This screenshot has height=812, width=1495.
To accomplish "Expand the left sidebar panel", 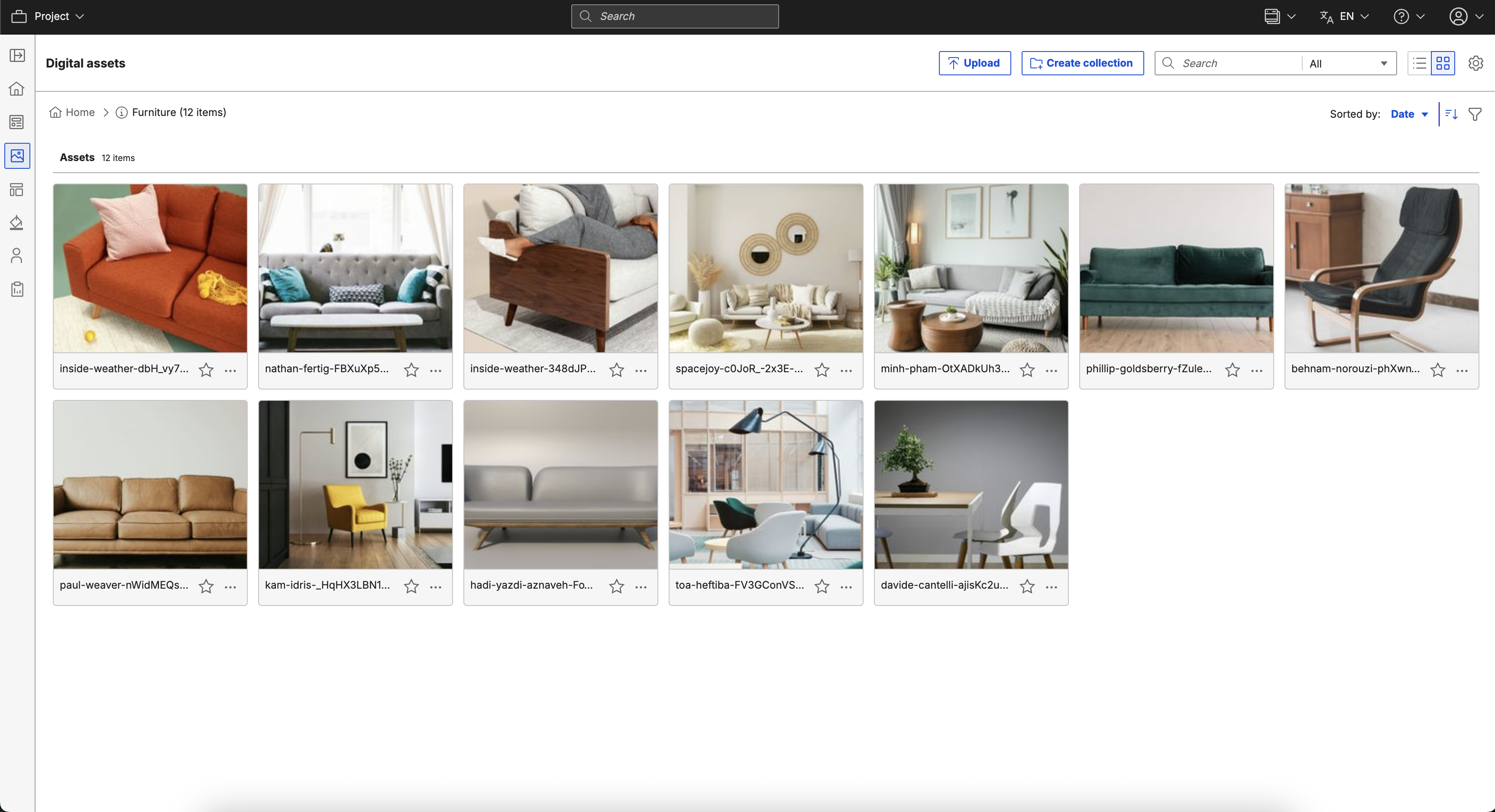I will [17, 56].
